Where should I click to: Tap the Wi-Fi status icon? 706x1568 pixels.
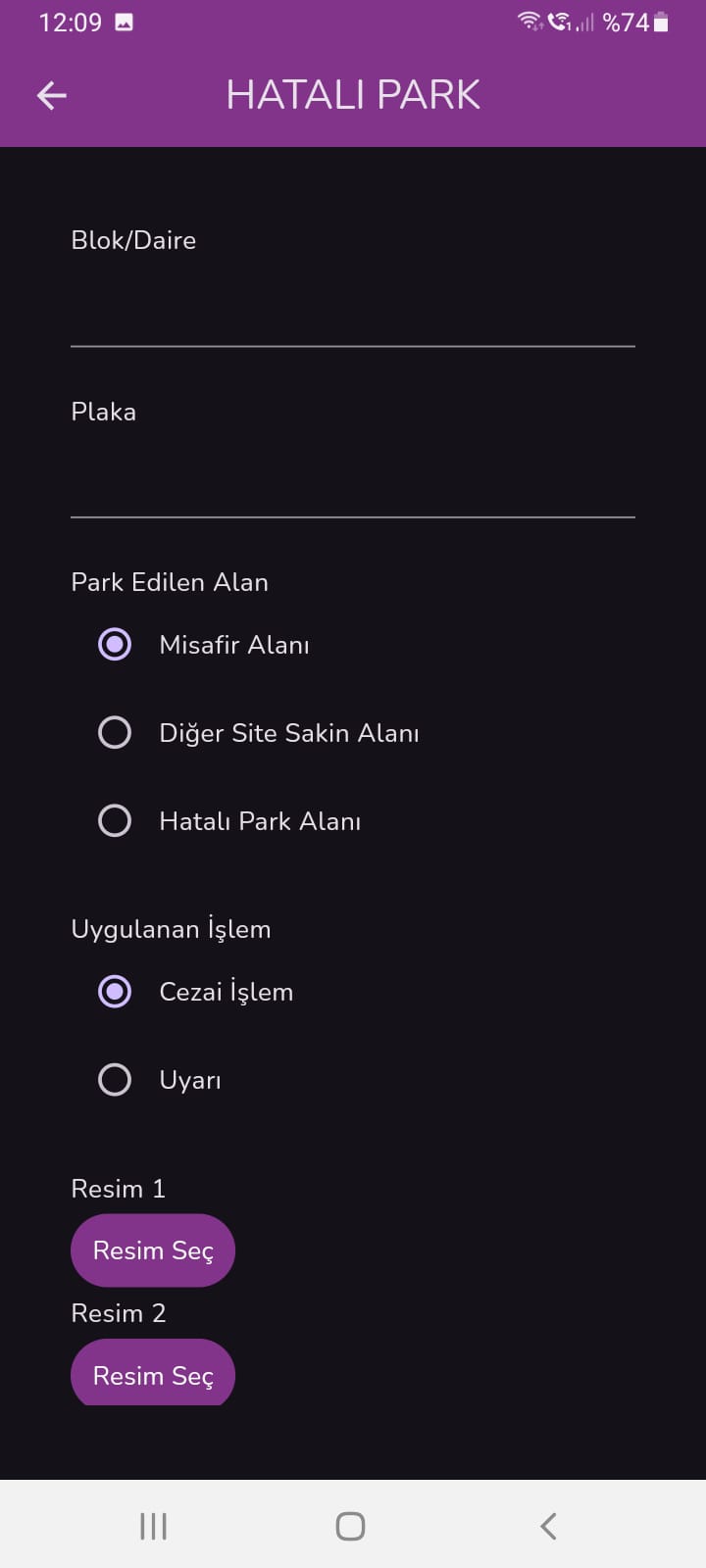coord(529,22)
